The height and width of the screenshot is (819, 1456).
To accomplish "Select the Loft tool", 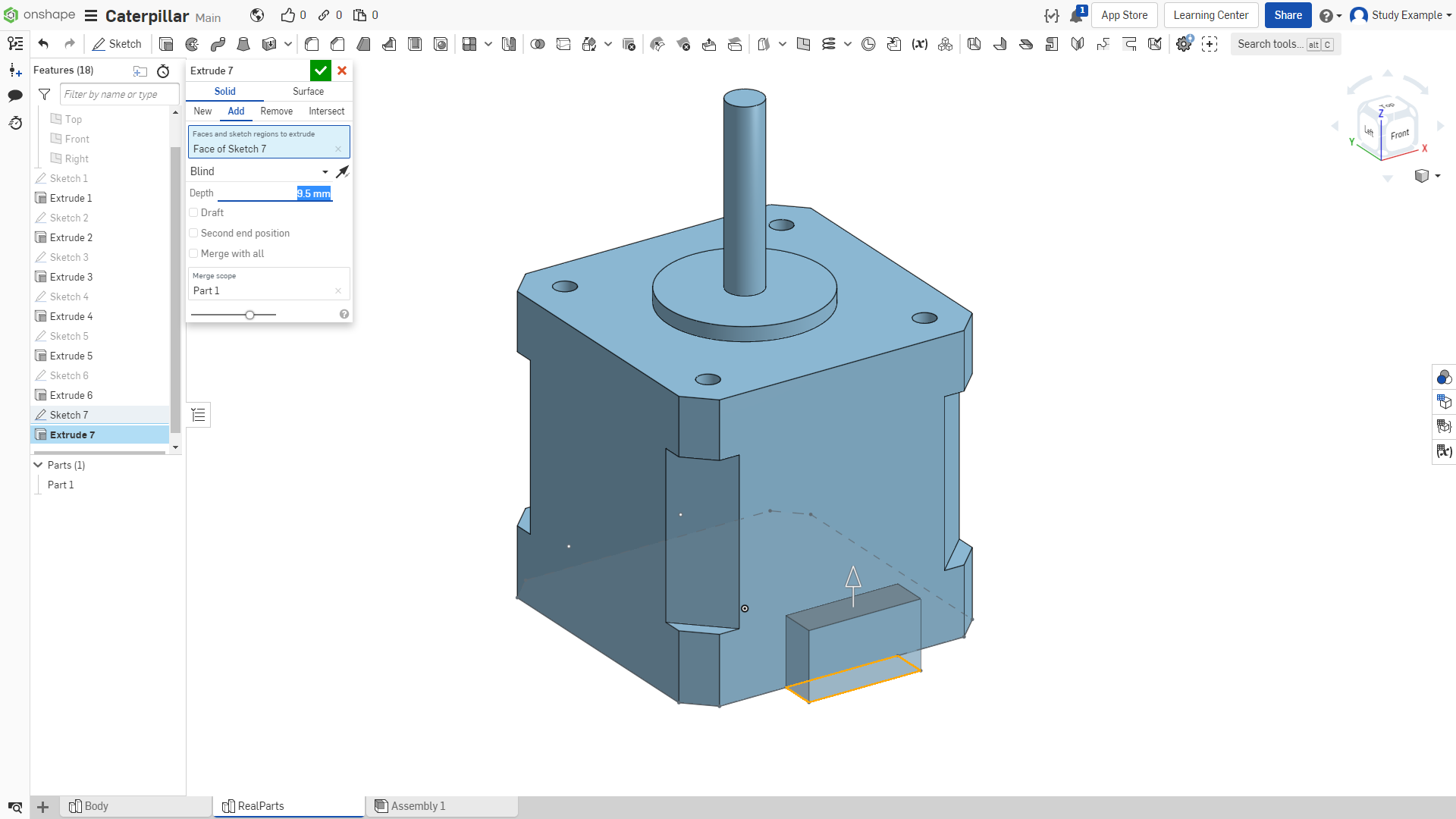I will (x=243, y=44).
